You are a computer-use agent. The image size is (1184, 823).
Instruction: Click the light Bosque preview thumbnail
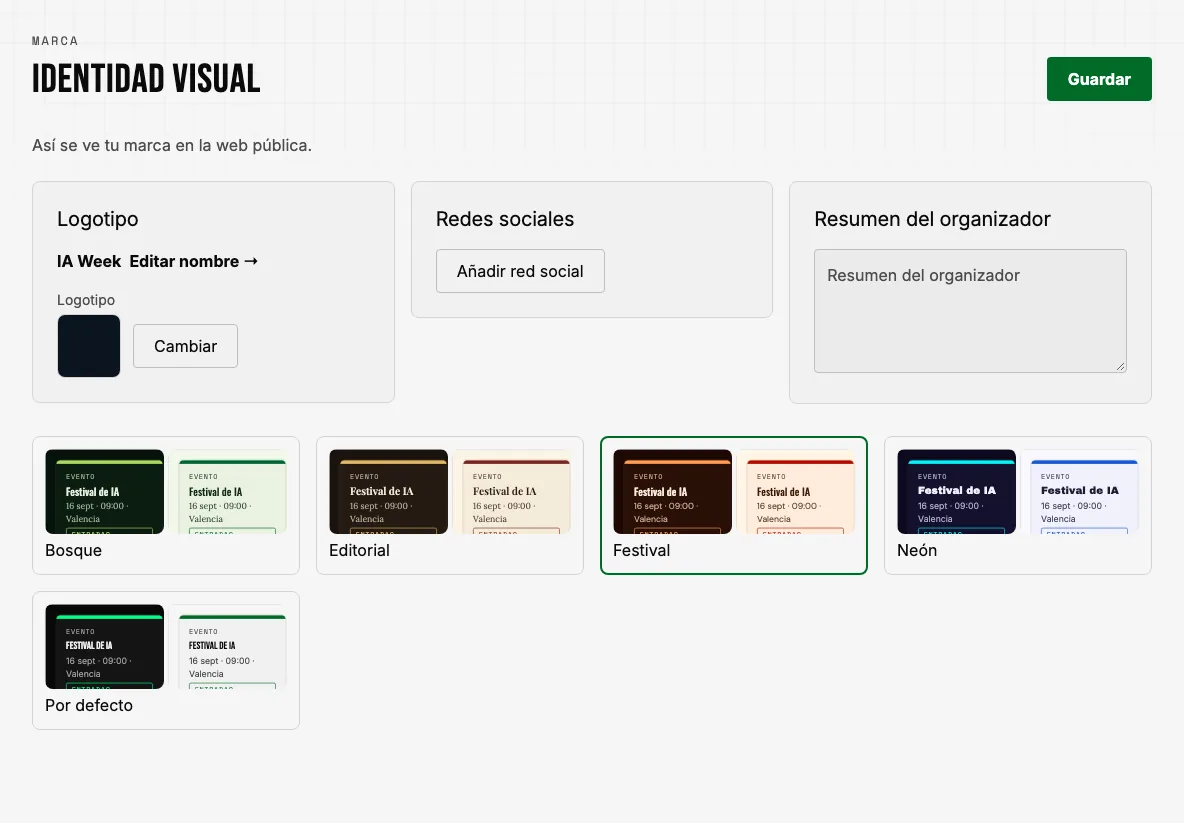[x=227, y=492]
